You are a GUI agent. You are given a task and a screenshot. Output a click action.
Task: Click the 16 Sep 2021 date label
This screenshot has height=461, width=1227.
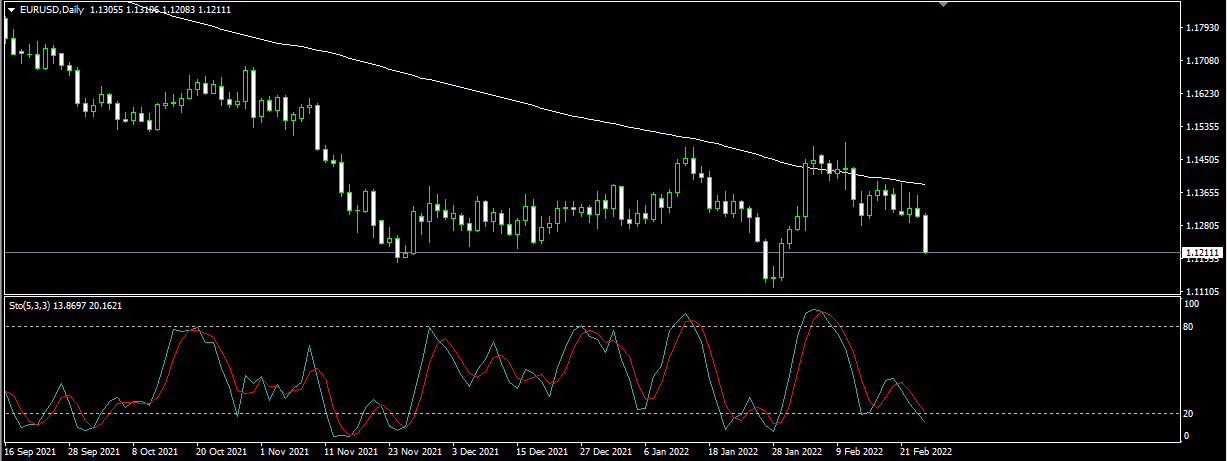point(31,452)
